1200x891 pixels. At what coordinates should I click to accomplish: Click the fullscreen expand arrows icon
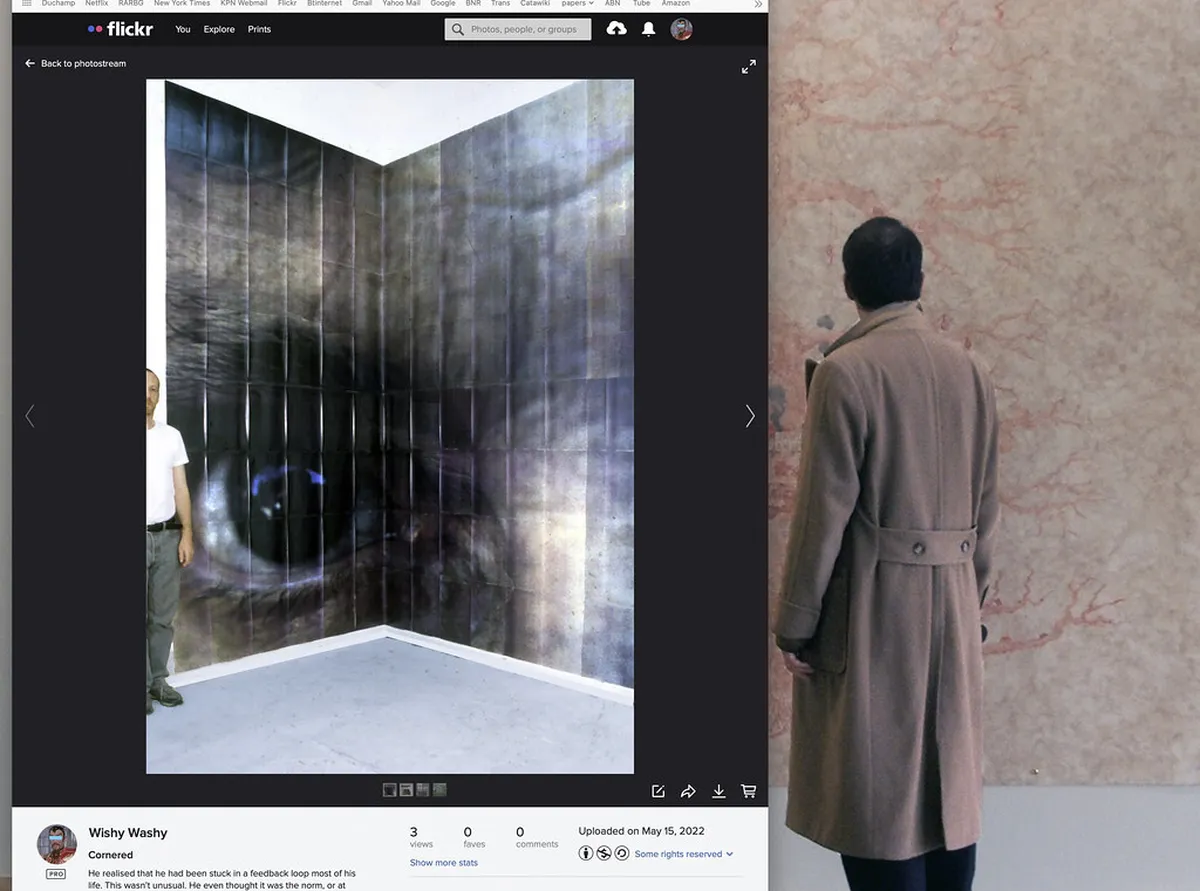point(748,67)
